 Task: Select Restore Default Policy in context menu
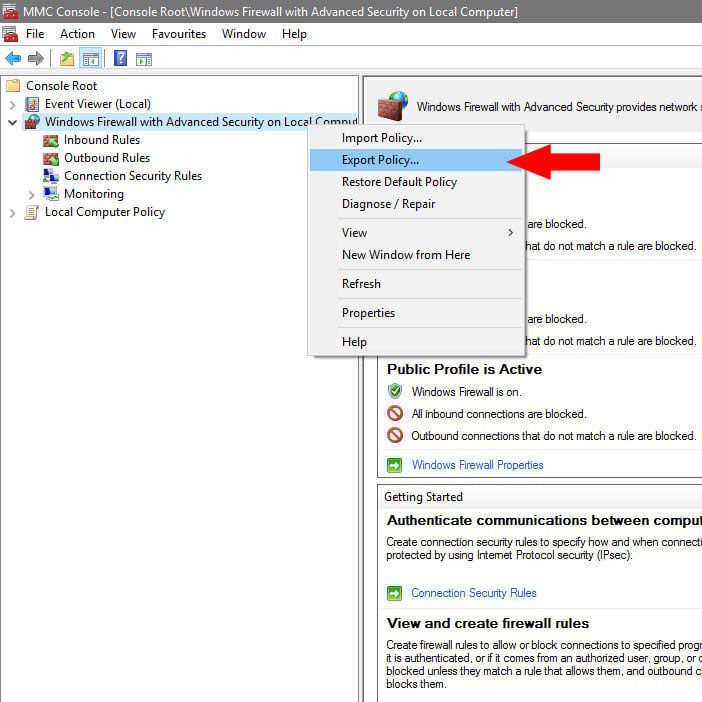tap(416, 182)
